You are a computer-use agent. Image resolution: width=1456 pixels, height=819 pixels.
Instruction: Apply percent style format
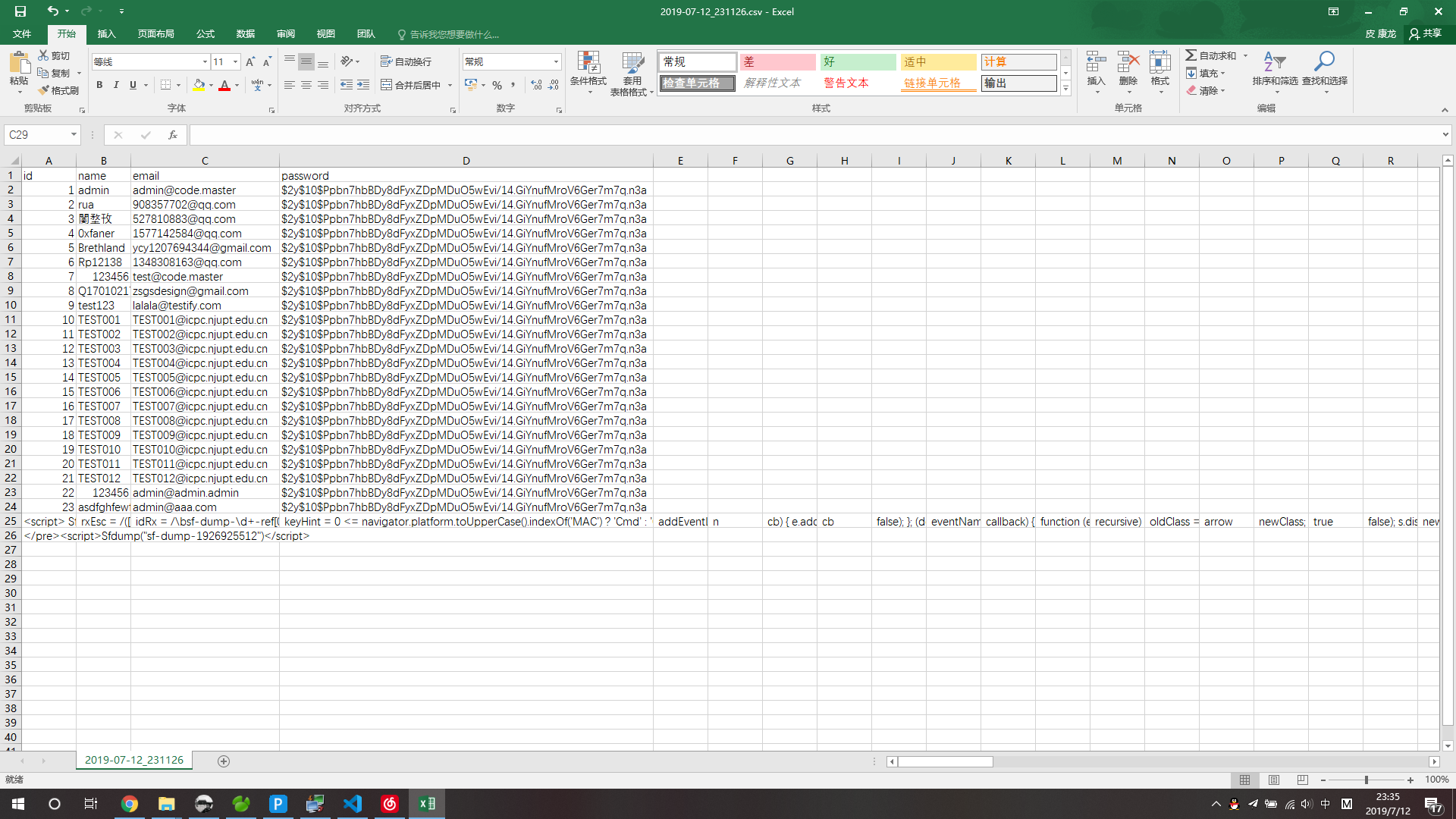497,85
